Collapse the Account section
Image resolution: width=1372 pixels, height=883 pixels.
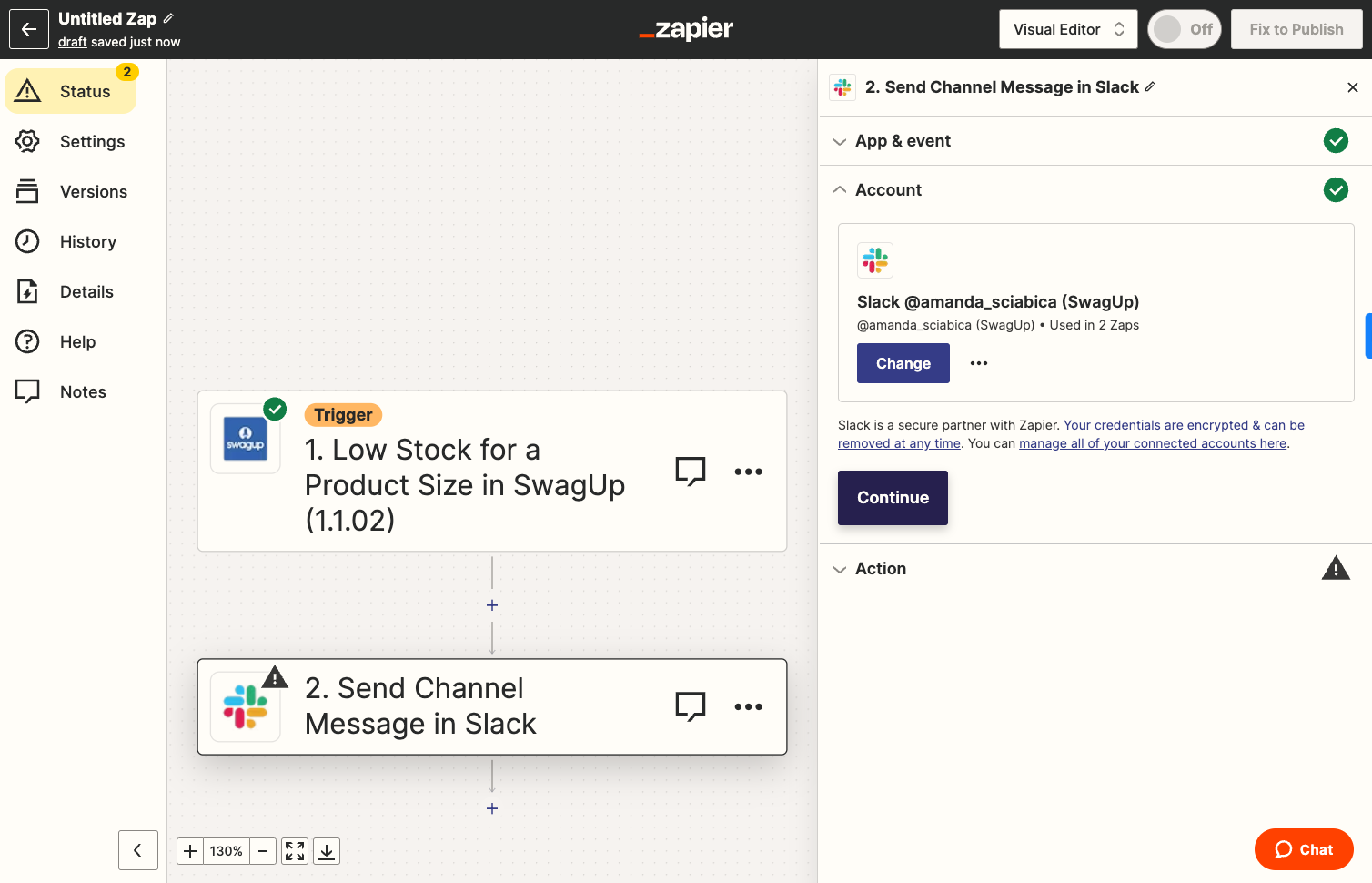pyautogui.click(x=1095, y=190)
